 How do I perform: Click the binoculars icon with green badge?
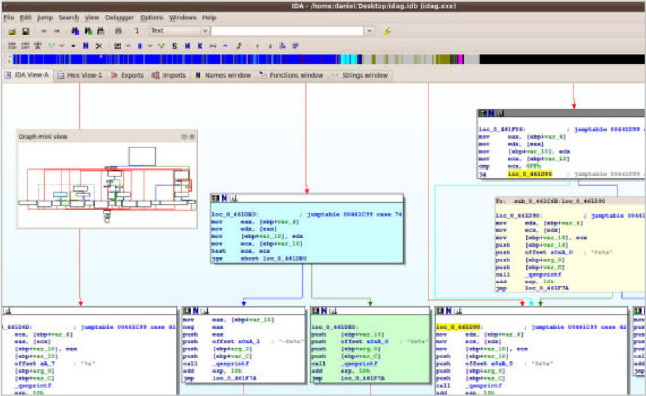click(88, 31)
